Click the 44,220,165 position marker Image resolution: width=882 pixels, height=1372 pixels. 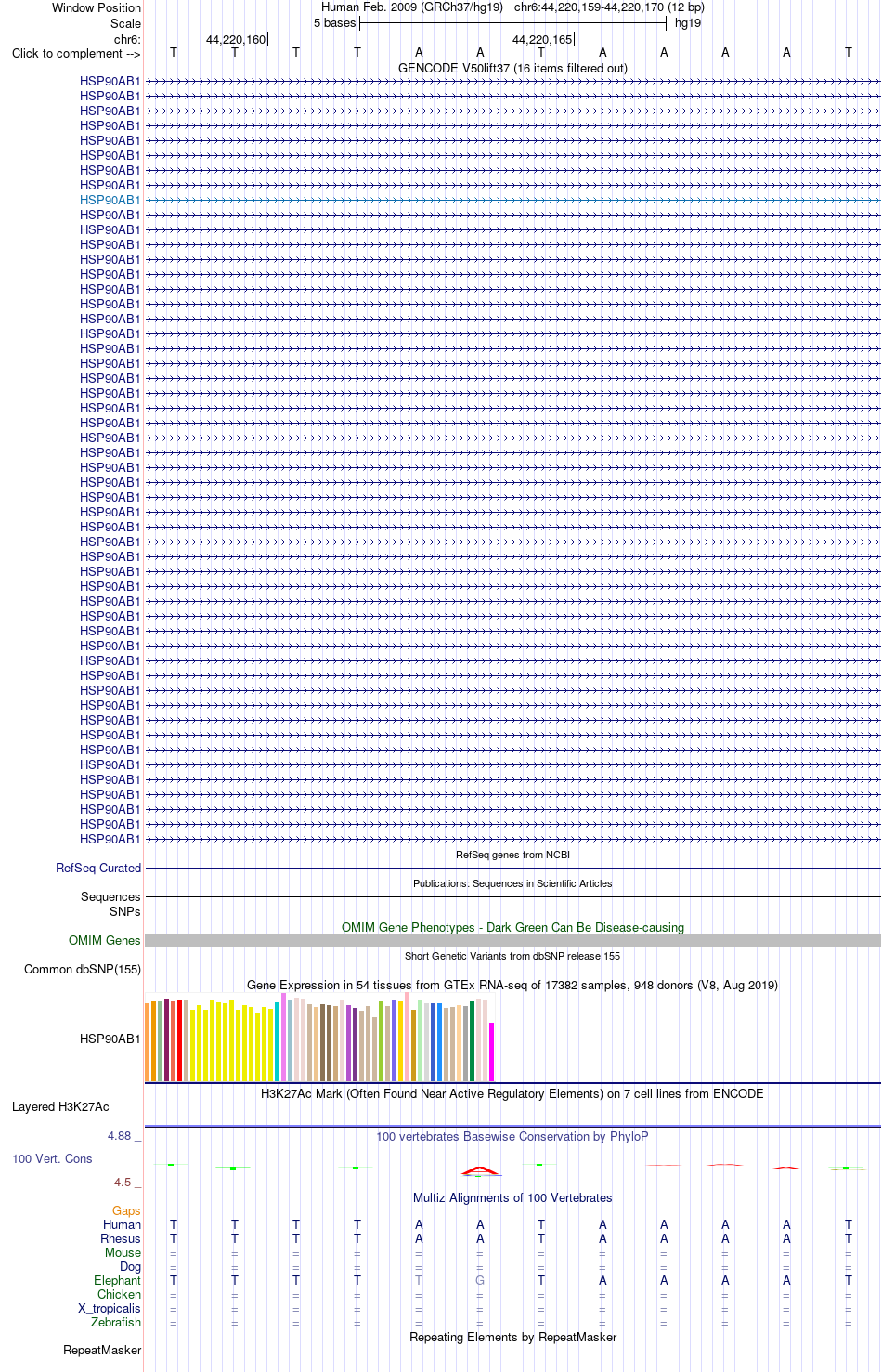pos(542,39)
